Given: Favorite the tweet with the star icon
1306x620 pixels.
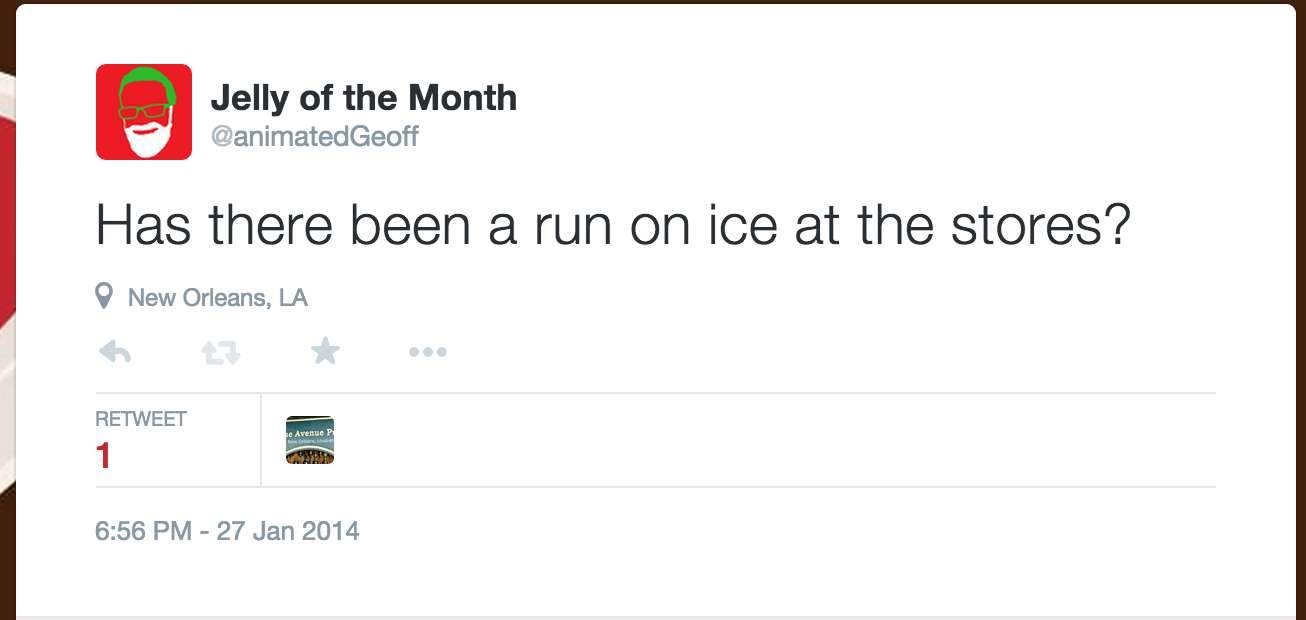Looking at the screenshot, I should pos(325,351).
